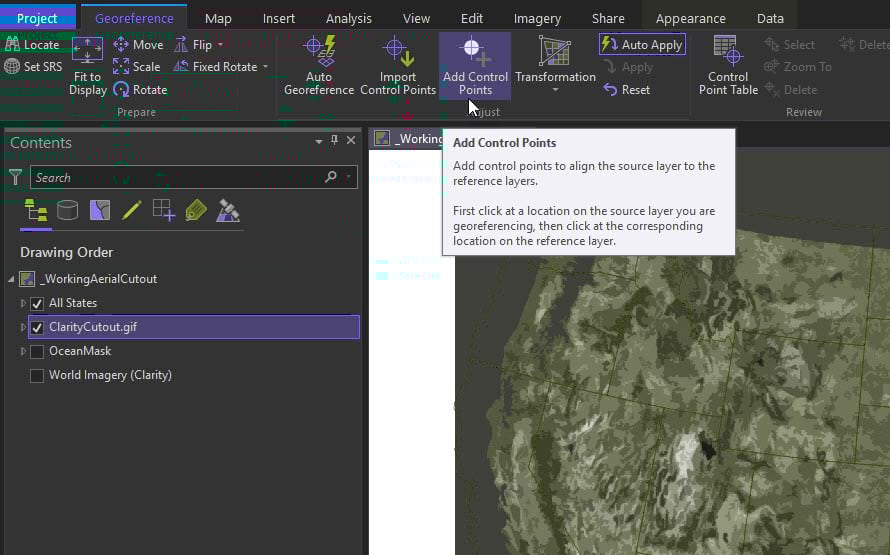Click the search magnifier icon
The image size is (890, 555).
pyautogui.click(x=331, y=177)
